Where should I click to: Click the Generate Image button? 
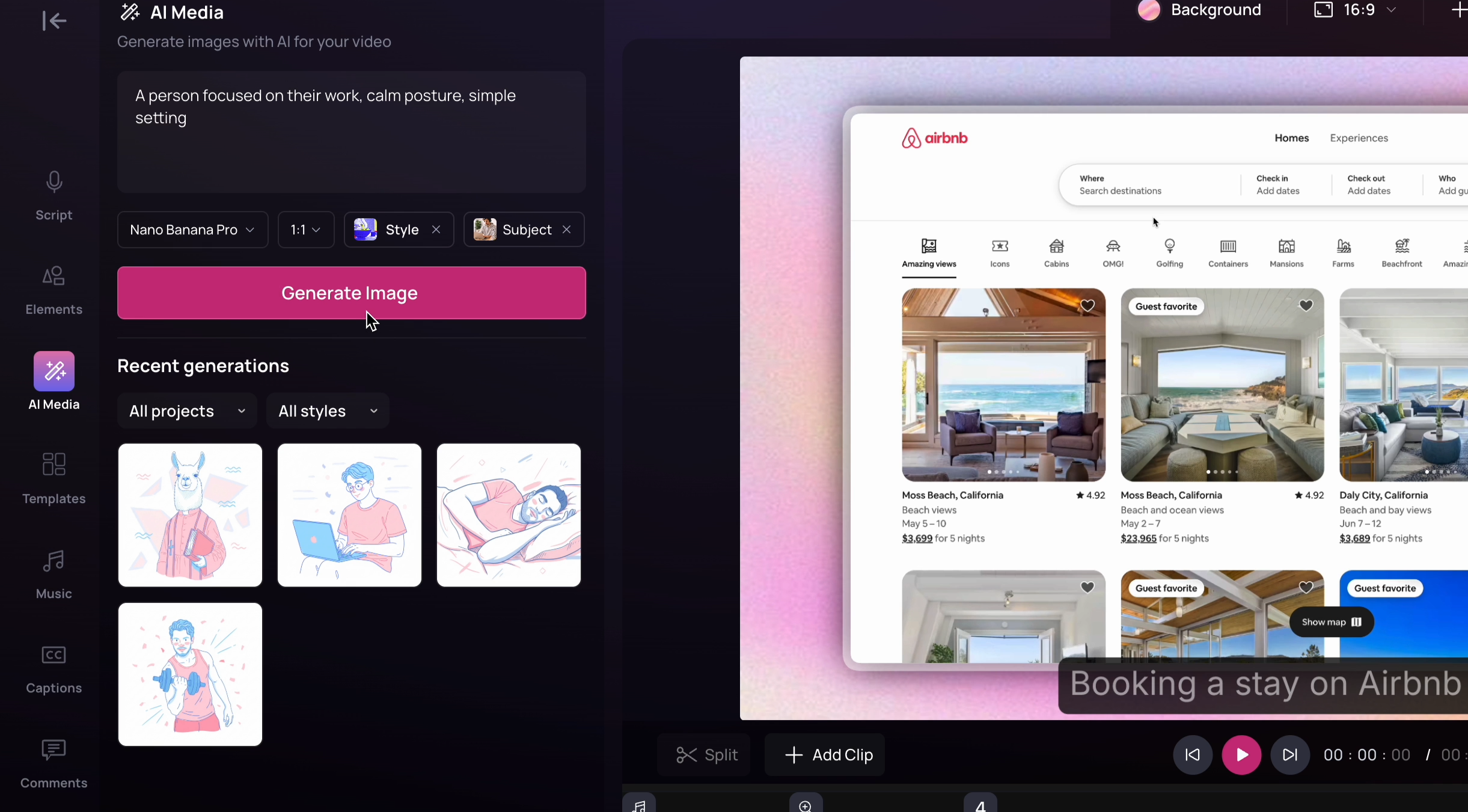[x=351, y=293]
